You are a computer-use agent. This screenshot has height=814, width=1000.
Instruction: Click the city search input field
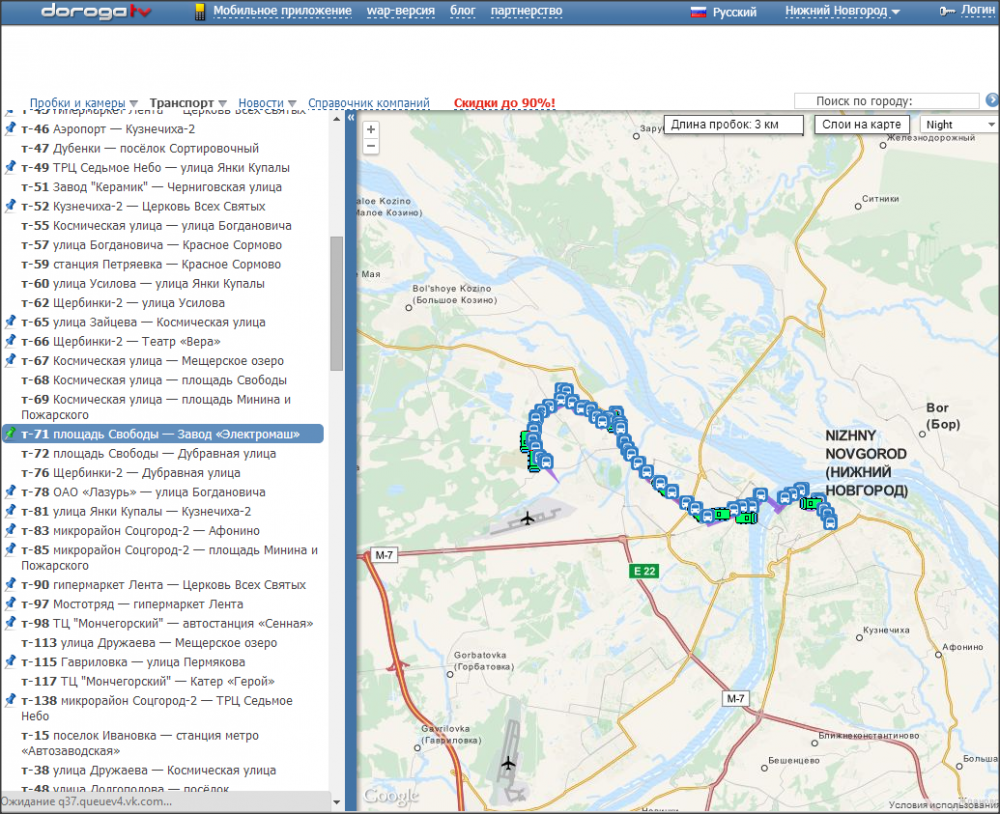tap(886, 101)
